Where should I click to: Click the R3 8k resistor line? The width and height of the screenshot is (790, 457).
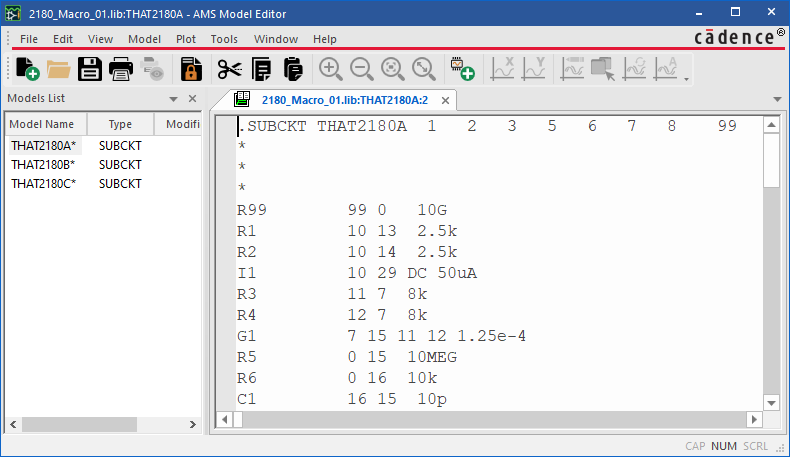(x=332, y=294)
